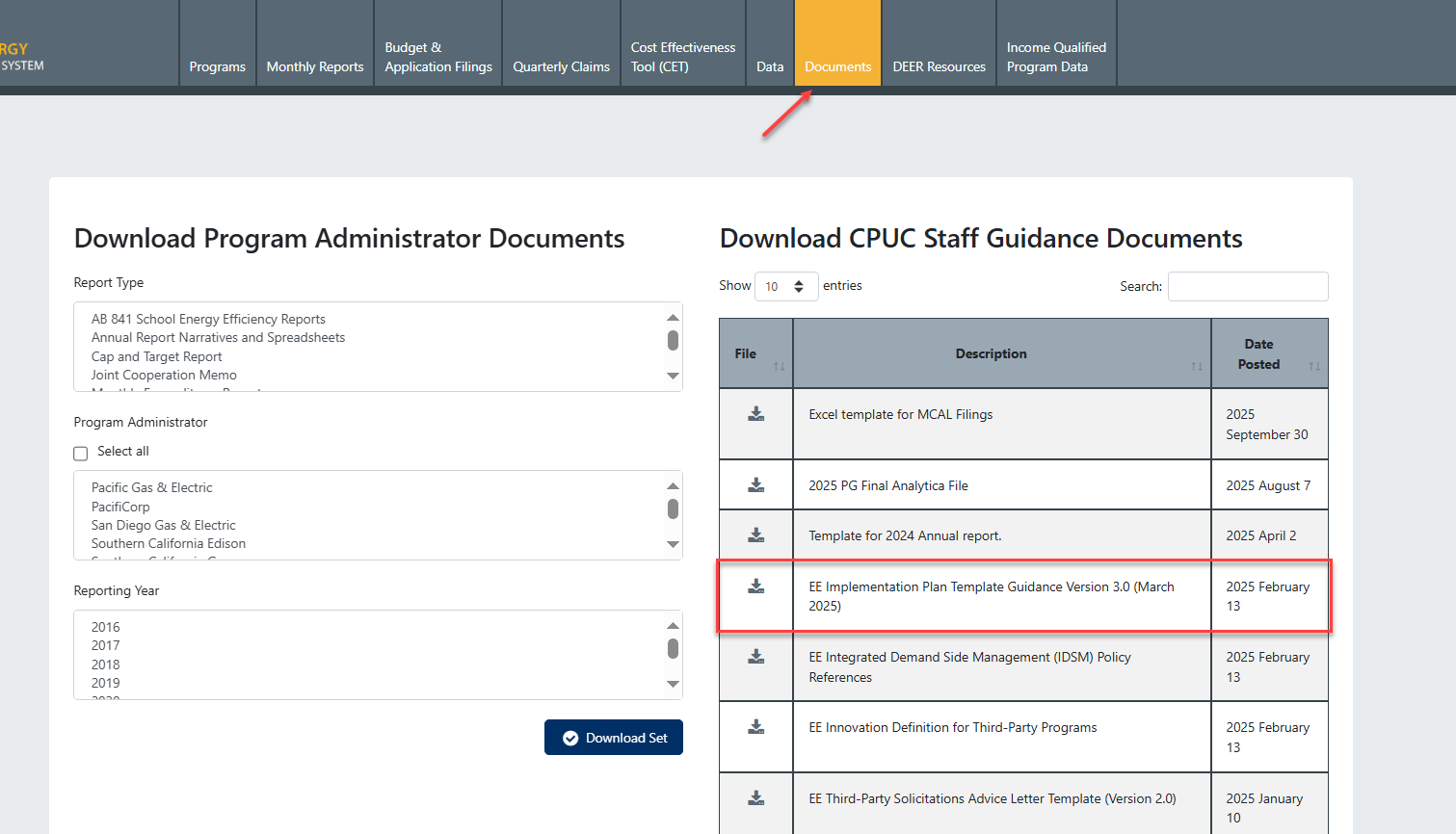Select Annual Report Narratives and Spreadsheets option
The width and height of the screenshot is (1456, 834).
(x=218, y=337)
